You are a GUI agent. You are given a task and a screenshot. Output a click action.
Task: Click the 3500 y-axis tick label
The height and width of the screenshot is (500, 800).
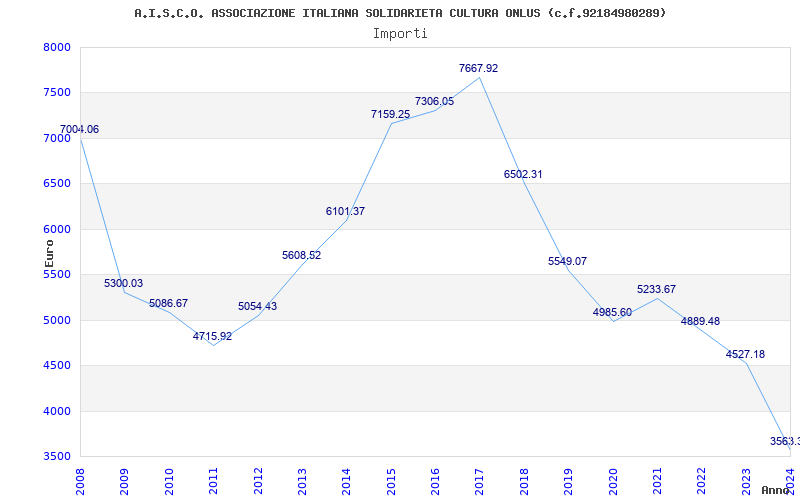coord(57,457)
